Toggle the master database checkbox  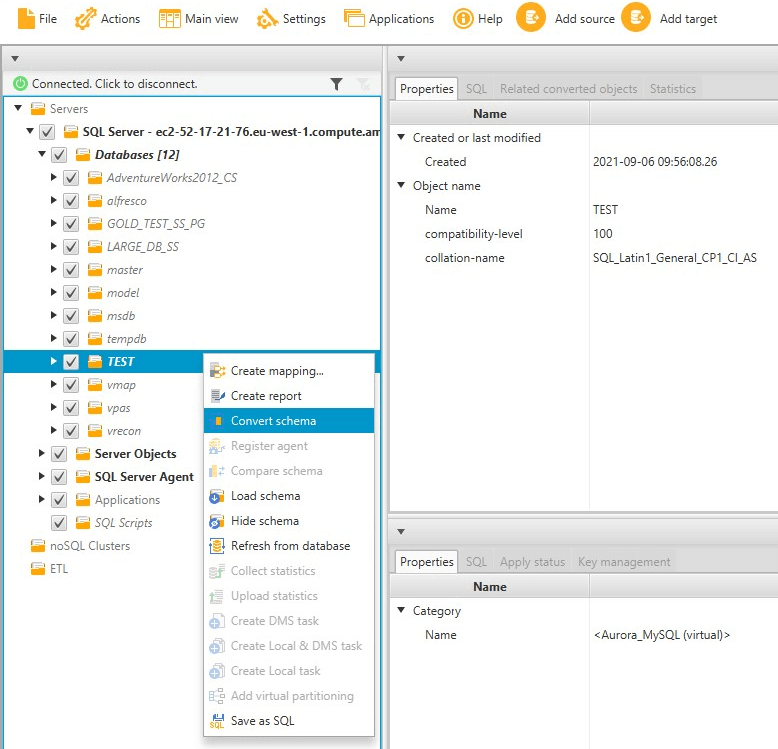[71, 270]
